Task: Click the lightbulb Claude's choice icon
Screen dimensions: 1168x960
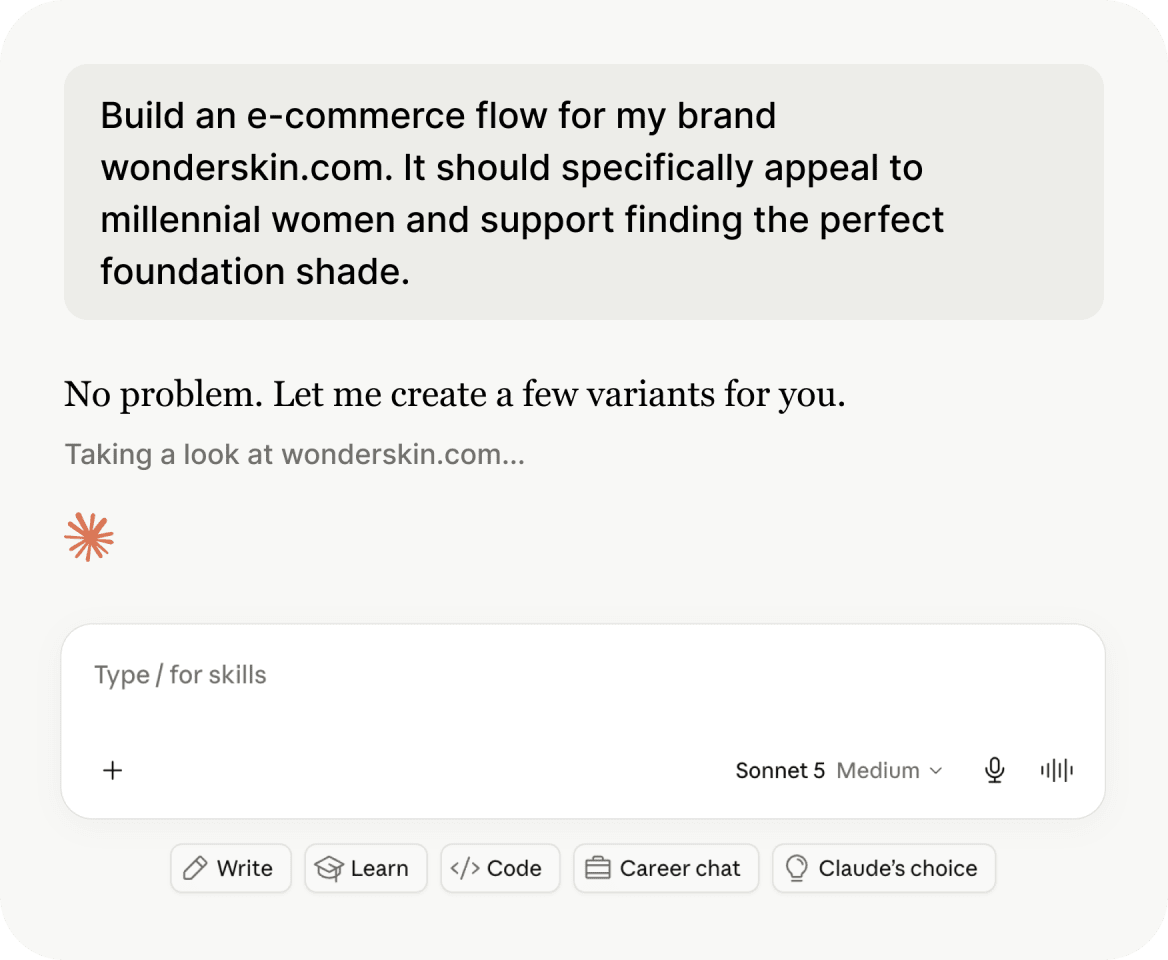Action: coord(796,868)
